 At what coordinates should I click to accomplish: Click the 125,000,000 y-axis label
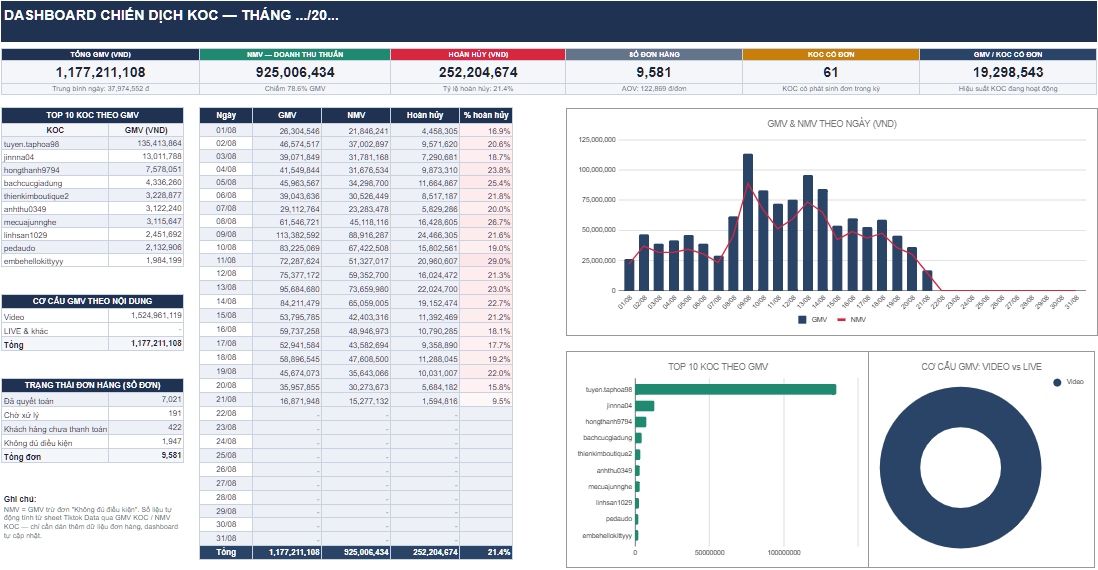597,140
